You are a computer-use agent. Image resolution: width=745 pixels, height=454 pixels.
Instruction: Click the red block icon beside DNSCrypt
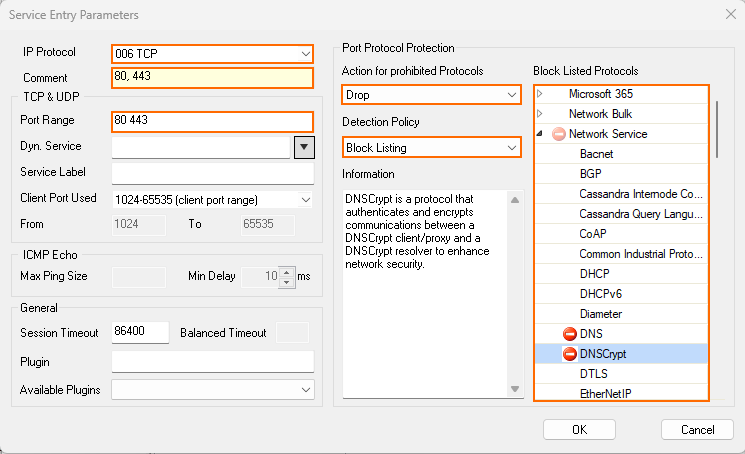(x=570, y=353)
